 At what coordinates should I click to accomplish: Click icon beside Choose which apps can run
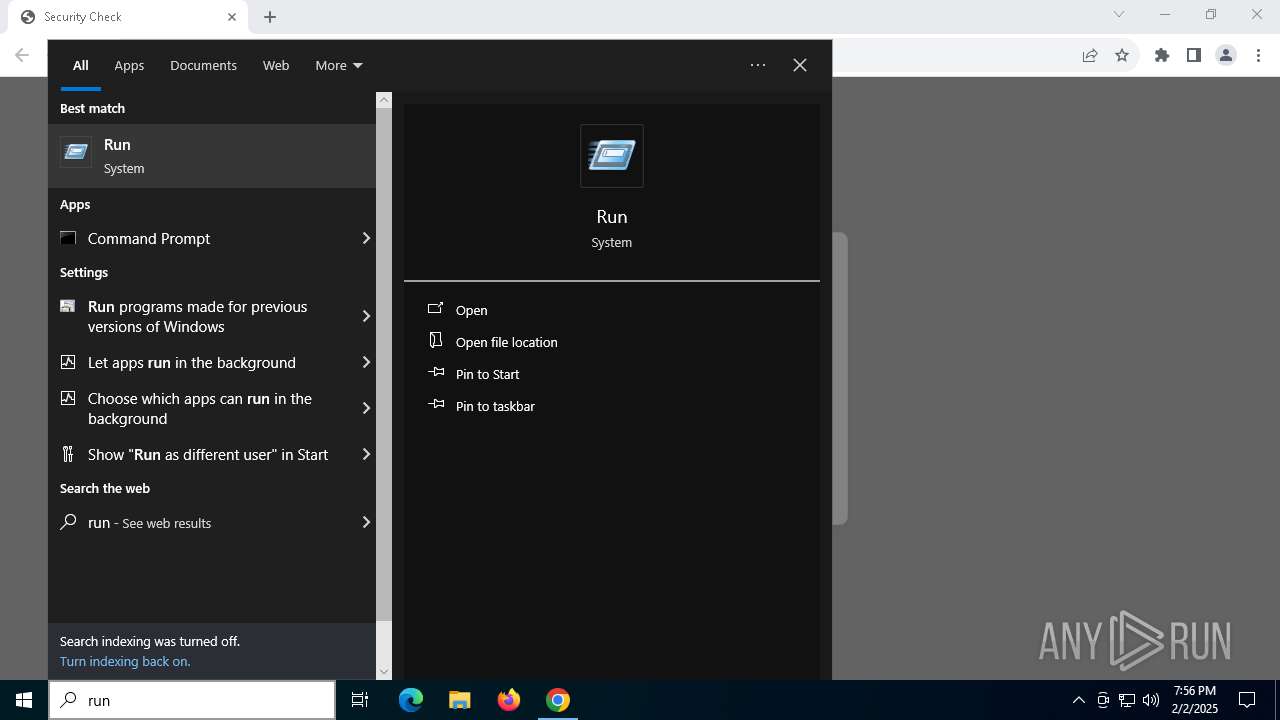pos(68,398)
